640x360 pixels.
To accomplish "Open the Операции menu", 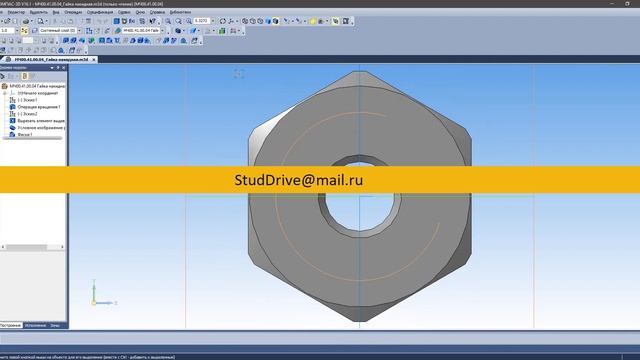I will coord(73,12).
